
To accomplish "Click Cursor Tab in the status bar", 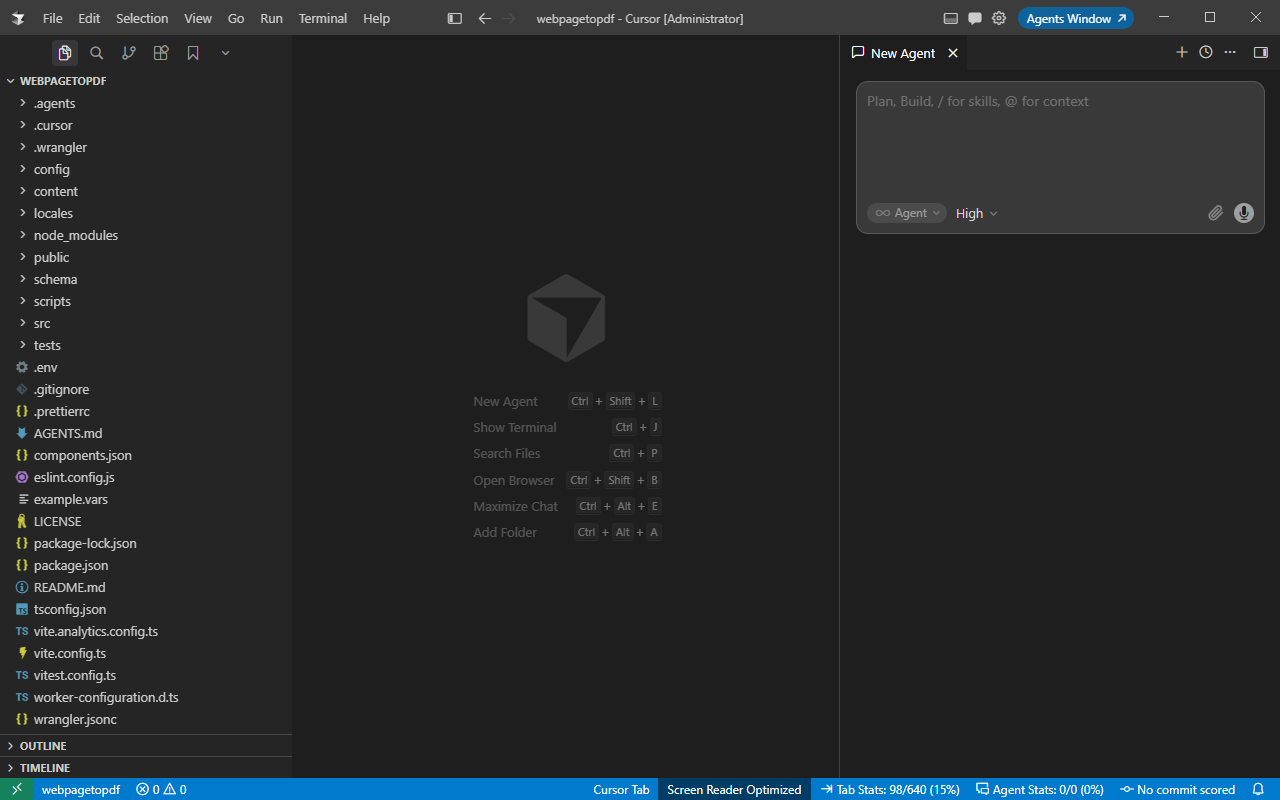I will tap(621, 789).
